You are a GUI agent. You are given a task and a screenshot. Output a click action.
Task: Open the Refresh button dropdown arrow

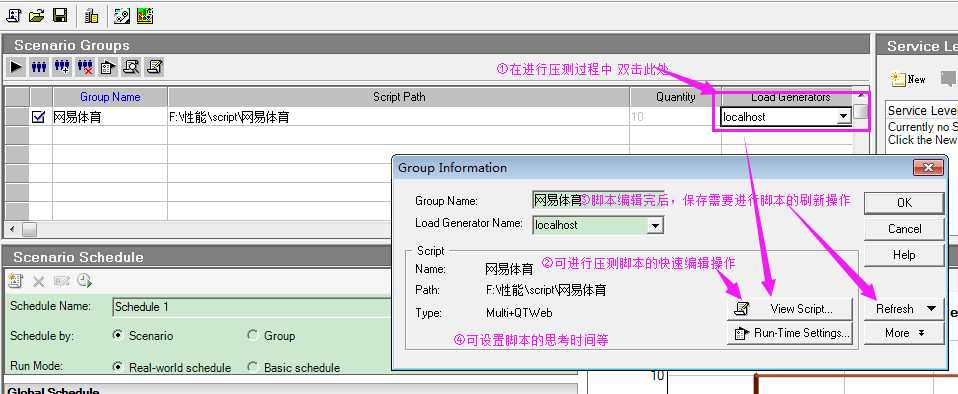931,309
